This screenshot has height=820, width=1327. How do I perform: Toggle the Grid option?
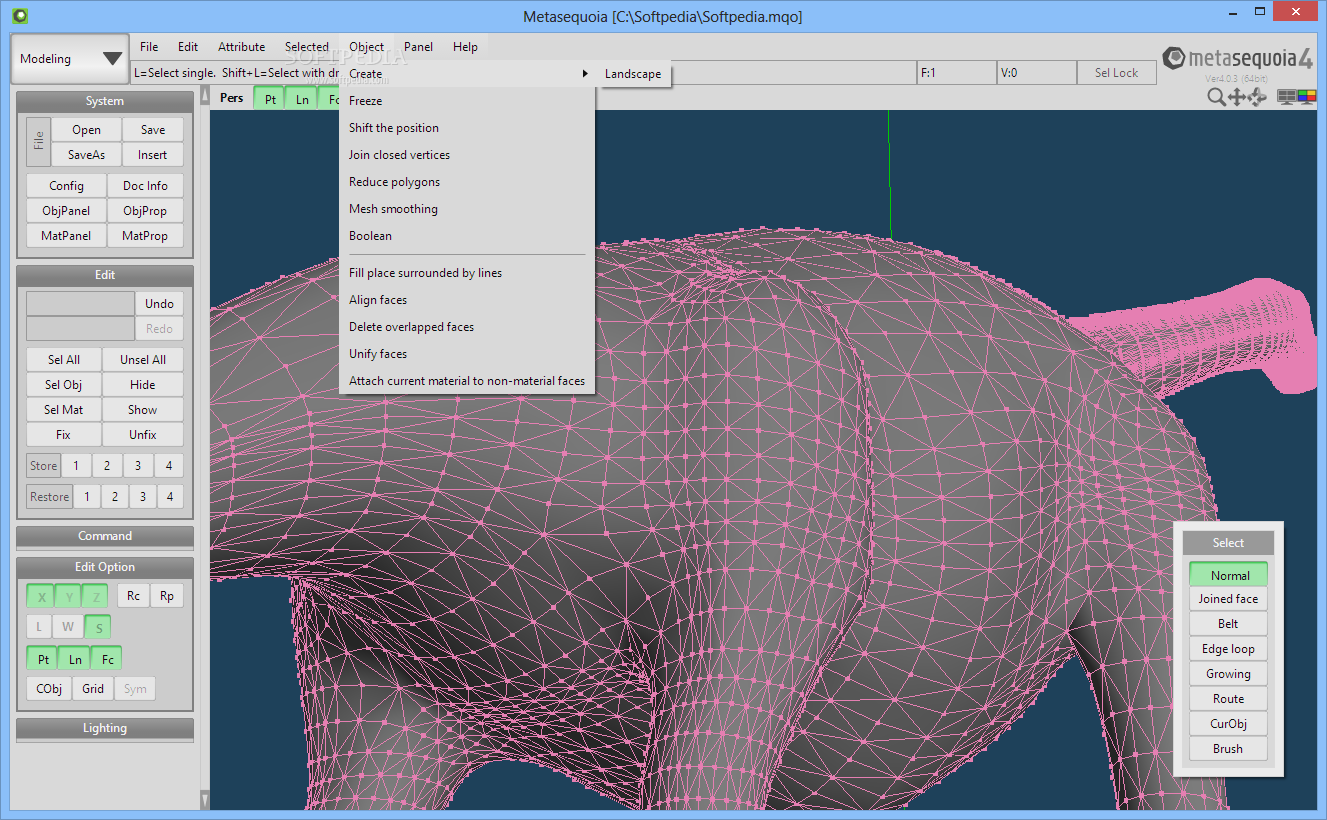click(x=93, y=689)
